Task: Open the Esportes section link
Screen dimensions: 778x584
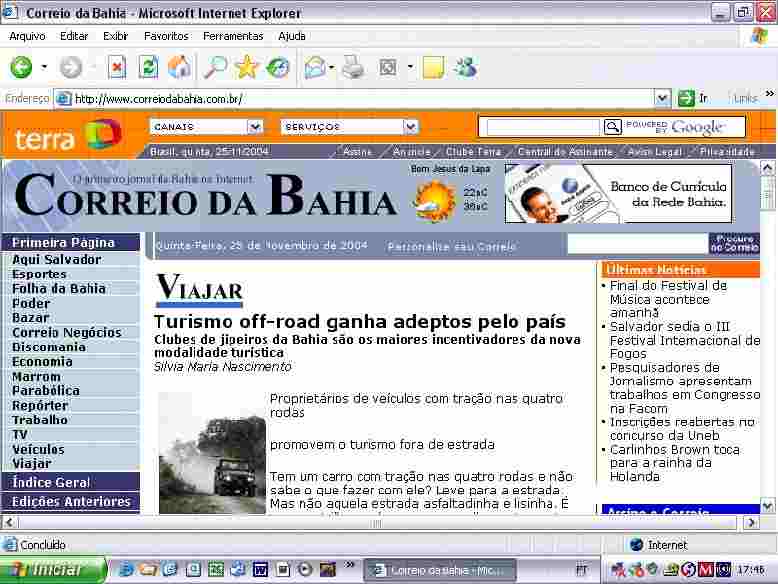Action: (39, 274)
